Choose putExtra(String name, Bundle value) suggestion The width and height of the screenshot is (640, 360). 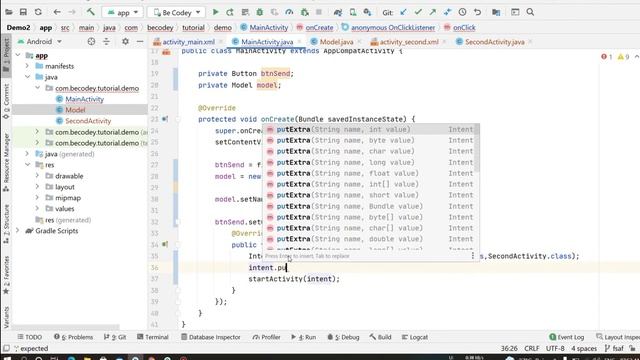[x=370, y=206]
